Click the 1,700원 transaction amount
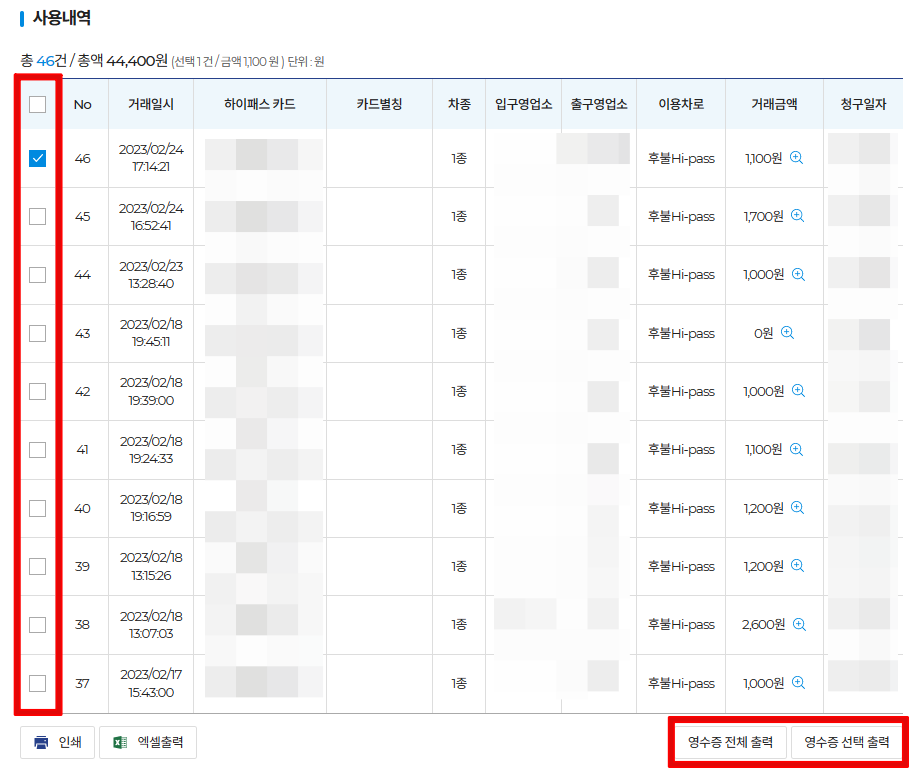909x768 pixels. pyautogui.click(x=763, y=217)
